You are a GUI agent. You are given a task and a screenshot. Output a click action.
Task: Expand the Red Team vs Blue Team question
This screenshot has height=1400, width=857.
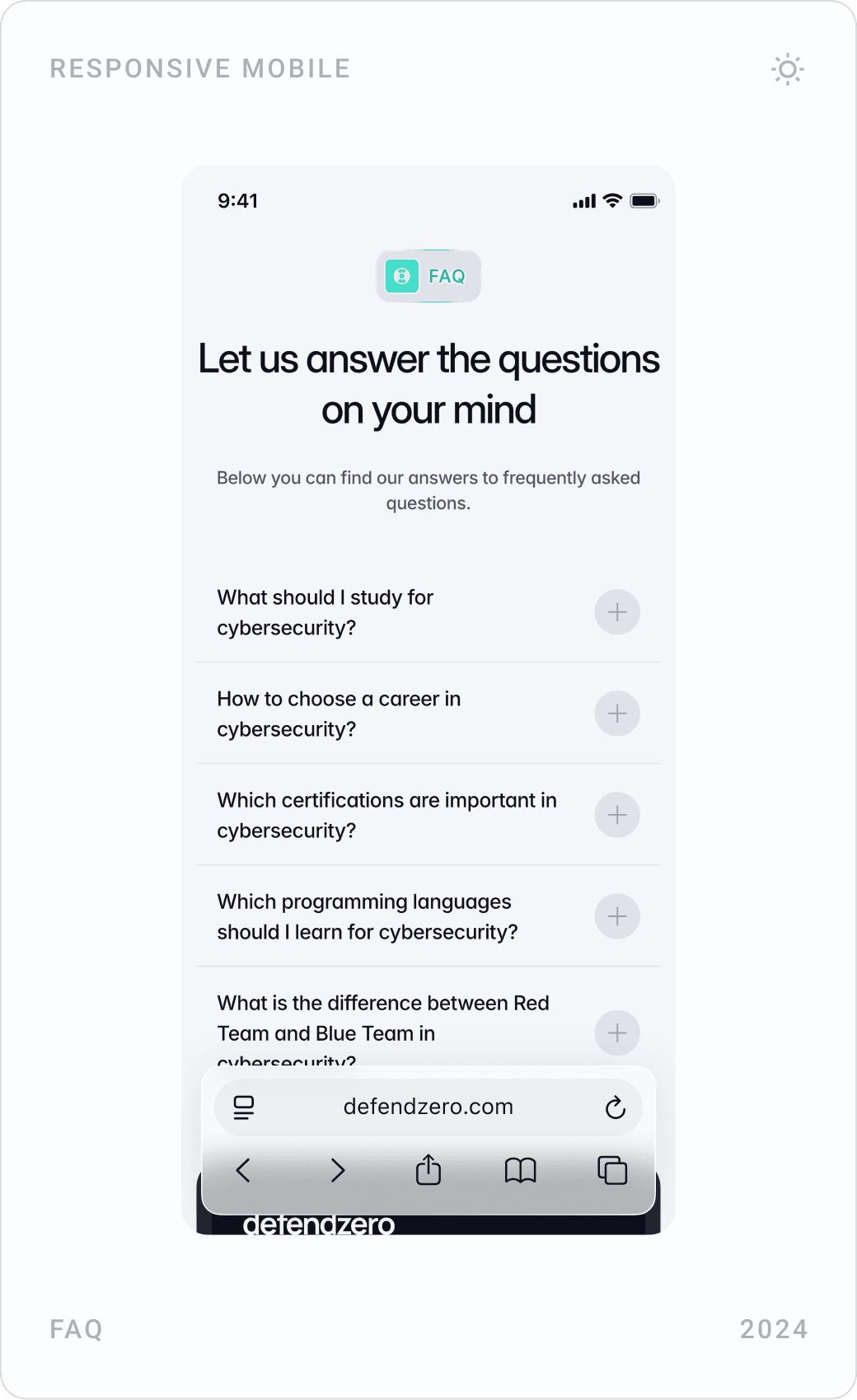point(616,1033)
